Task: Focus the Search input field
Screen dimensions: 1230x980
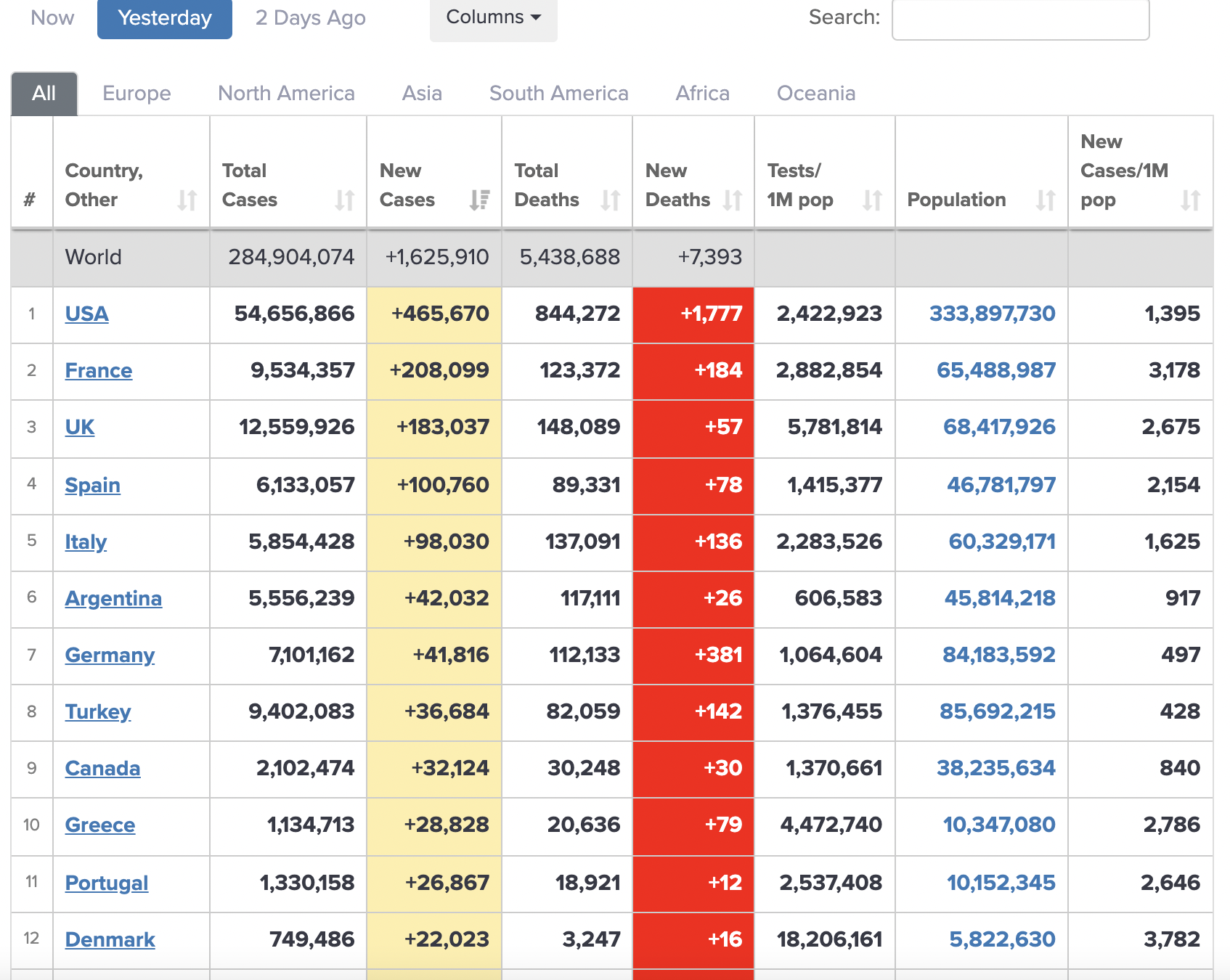Action: 1020,18
